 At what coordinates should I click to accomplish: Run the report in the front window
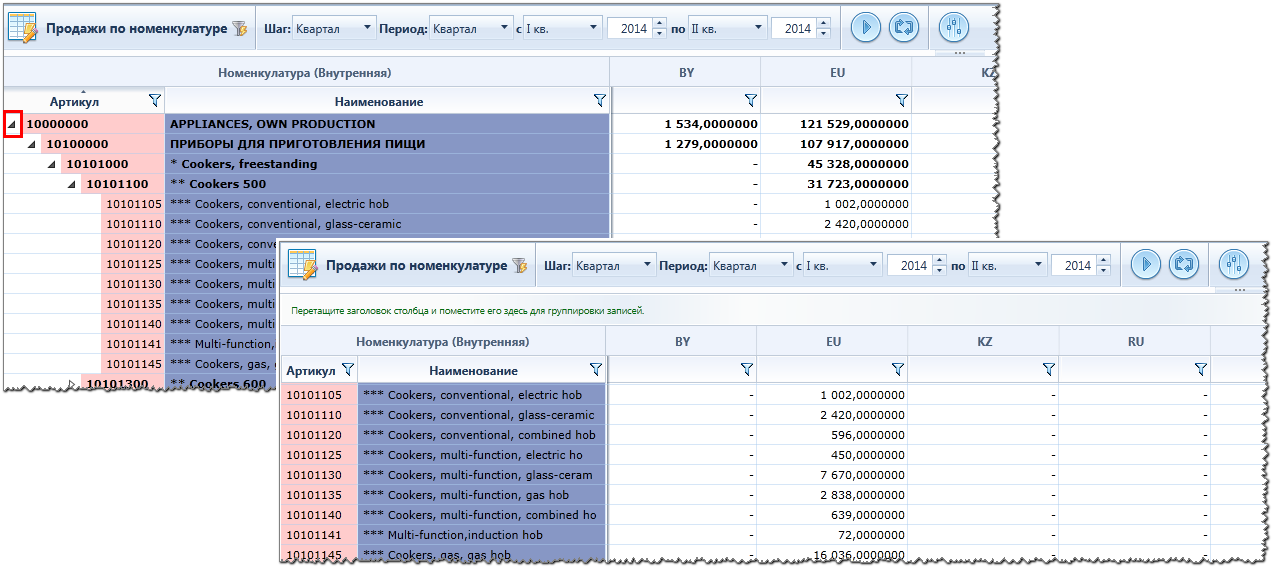click(1146, 264)
